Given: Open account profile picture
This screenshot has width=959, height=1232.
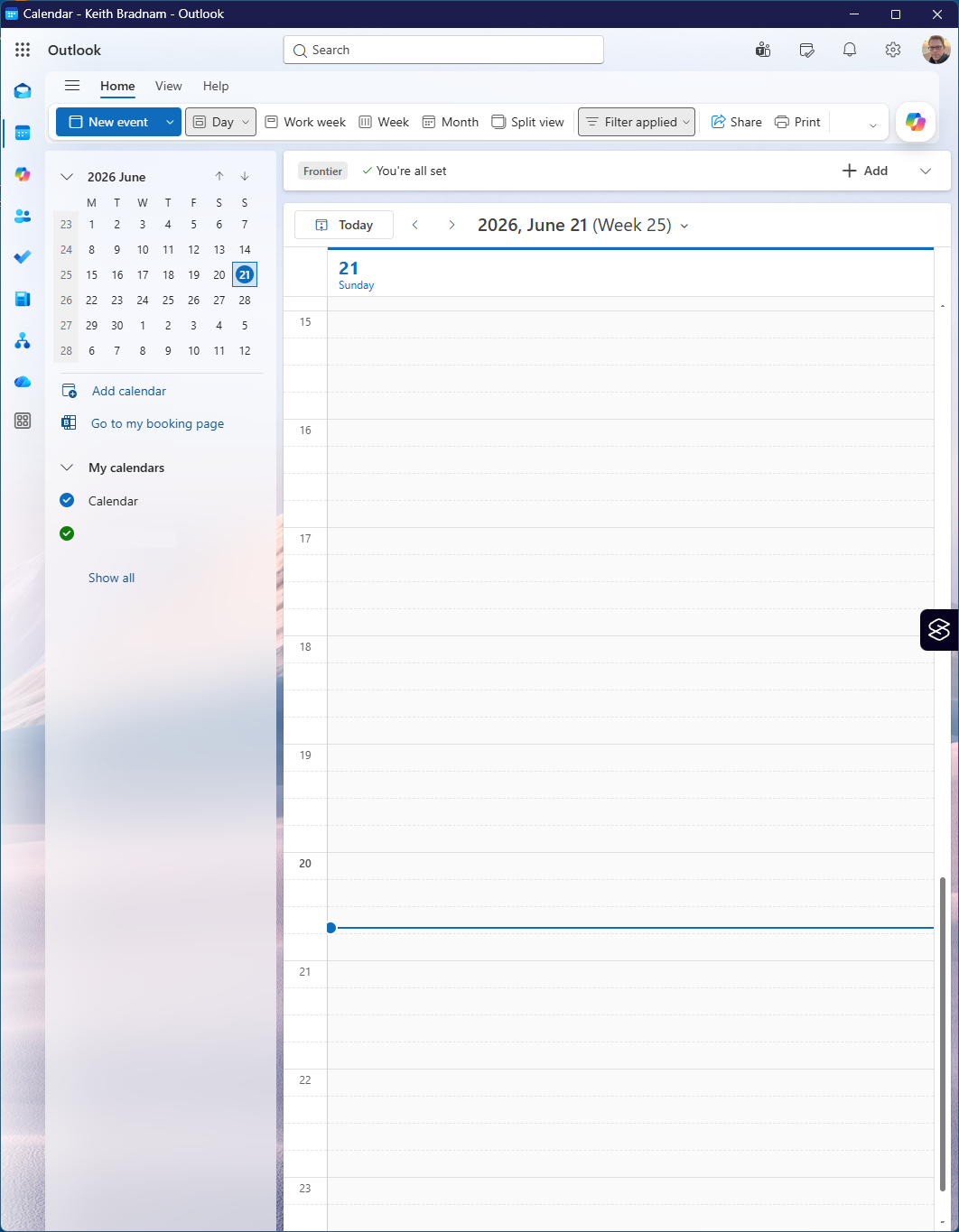Looking at the screenshot, I should (x=936, y=50).
